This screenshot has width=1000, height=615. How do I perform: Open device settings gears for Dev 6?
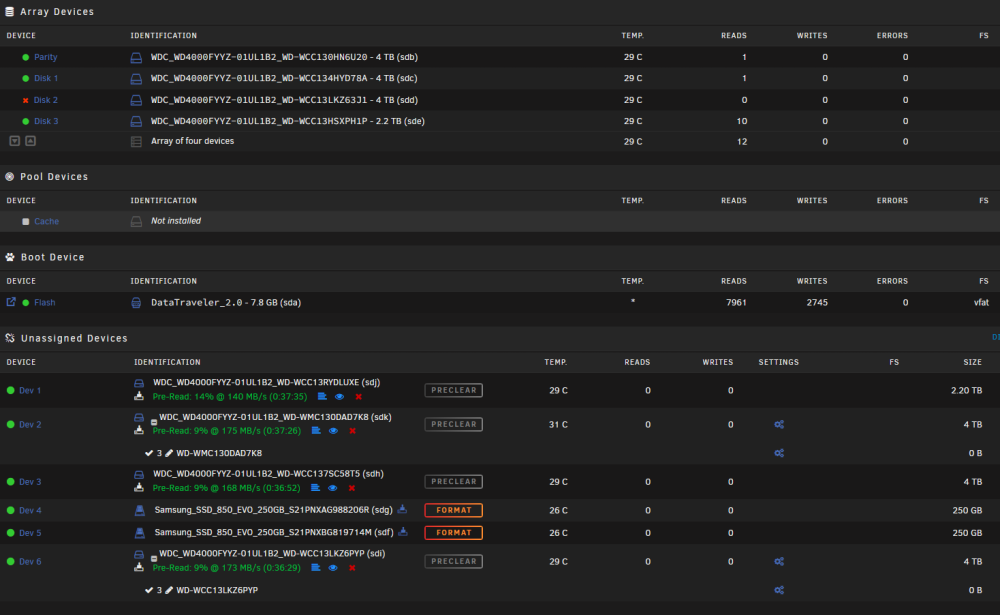coord(779,561)
